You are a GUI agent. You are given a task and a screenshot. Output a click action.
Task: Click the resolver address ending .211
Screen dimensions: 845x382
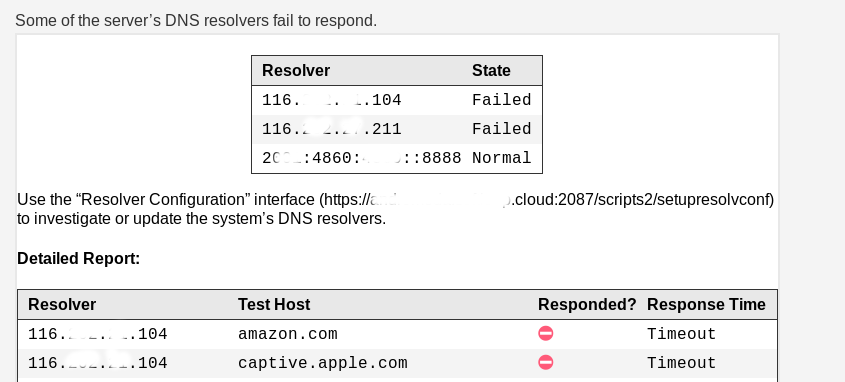[331, 129]
